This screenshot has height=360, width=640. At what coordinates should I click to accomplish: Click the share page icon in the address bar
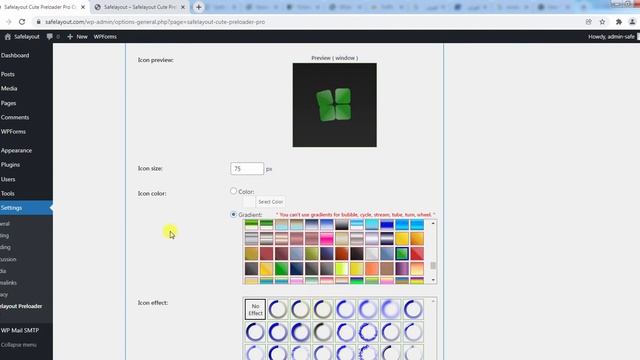pos(589,22)
